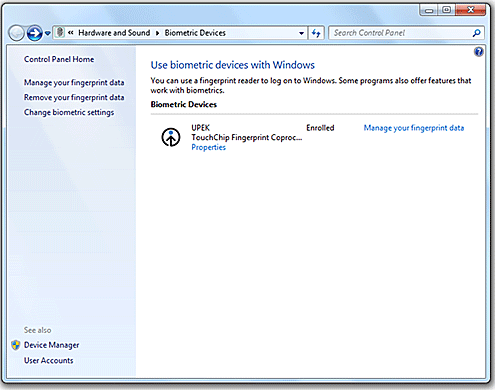Viewport: 495px width, 390px height.
Task: Open the address bar history dropdown
Action: coord(301,33)
